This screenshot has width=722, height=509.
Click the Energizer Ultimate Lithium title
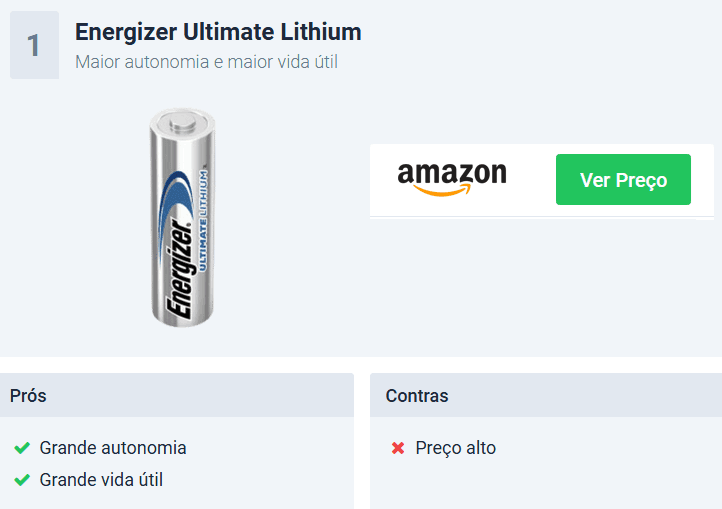pos(218,32)
